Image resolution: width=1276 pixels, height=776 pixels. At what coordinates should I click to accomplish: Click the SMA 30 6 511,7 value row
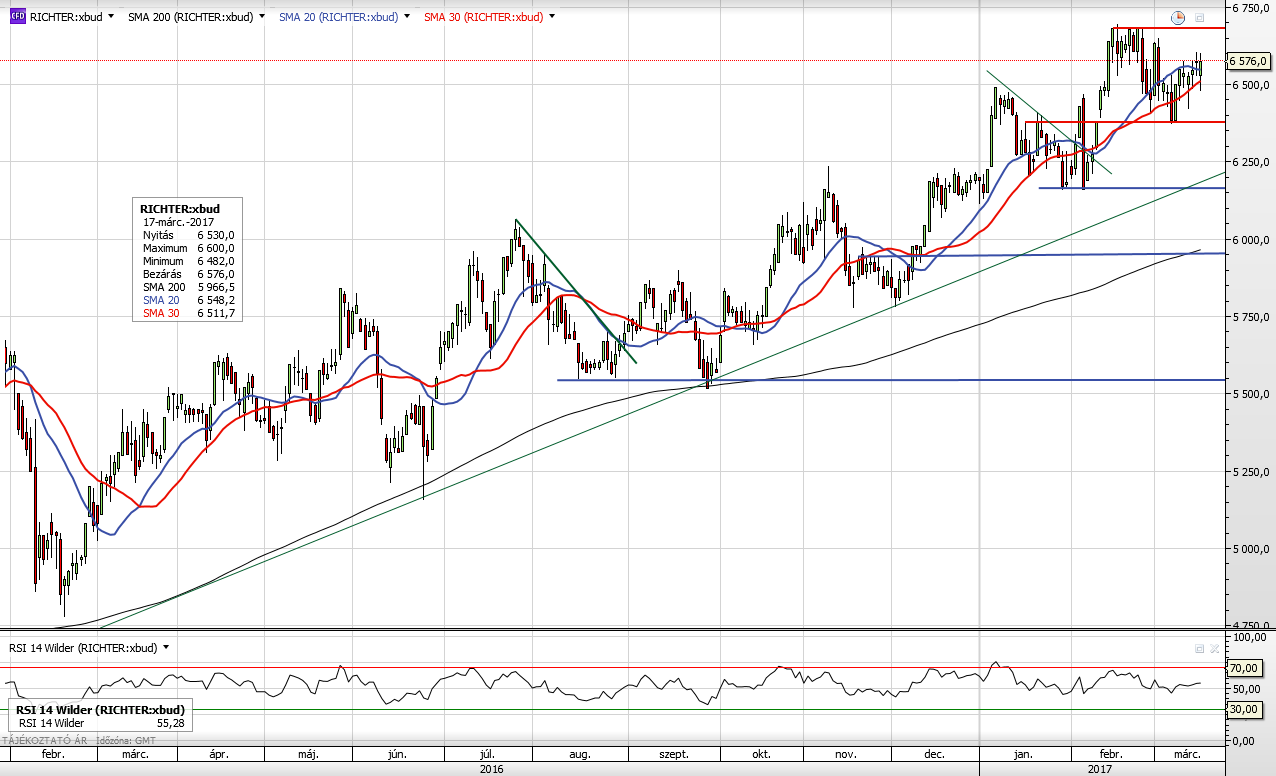pyautogui.click(x=188, y=313)
